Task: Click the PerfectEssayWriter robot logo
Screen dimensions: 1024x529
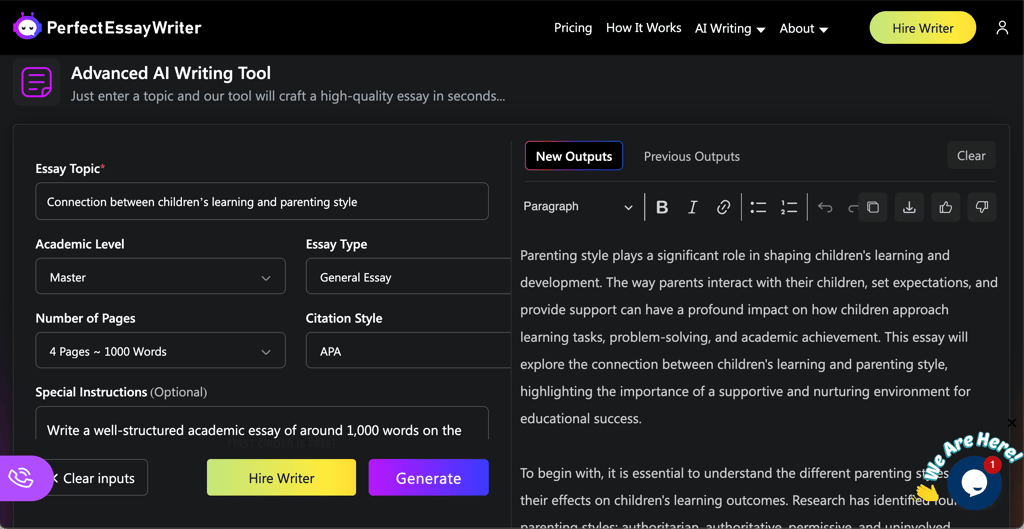Action: point(27,27)
